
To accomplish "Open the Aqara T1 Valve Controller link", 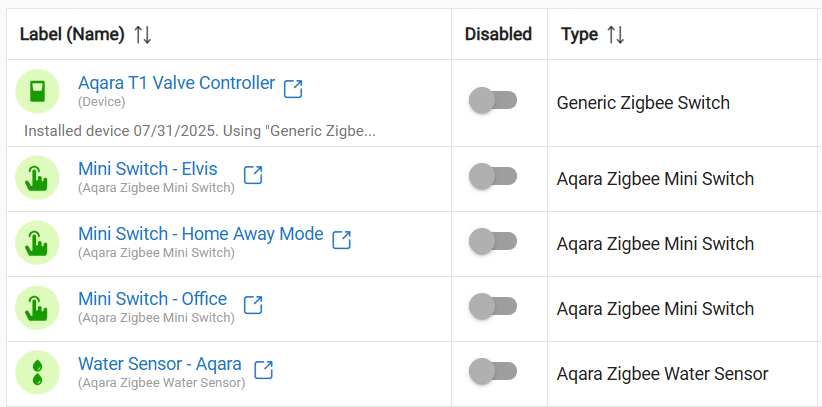I will point(176,83).
